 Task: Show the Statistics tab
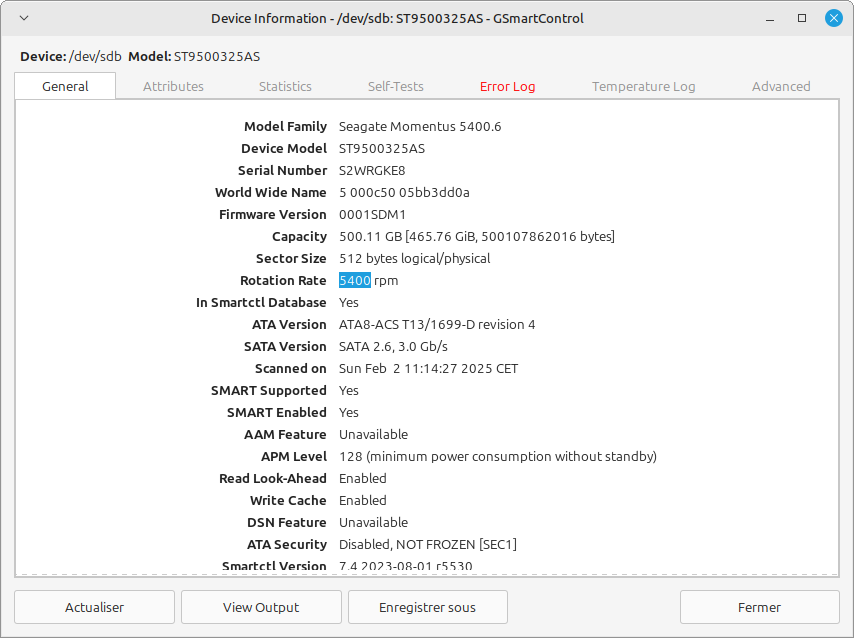pos(285,86)
